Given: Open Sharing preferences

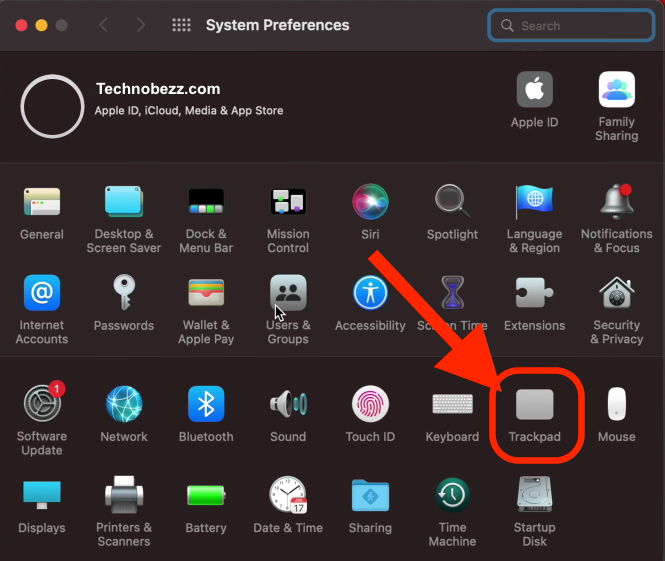Looking at the screenshot, I should (x=370, y=495).
